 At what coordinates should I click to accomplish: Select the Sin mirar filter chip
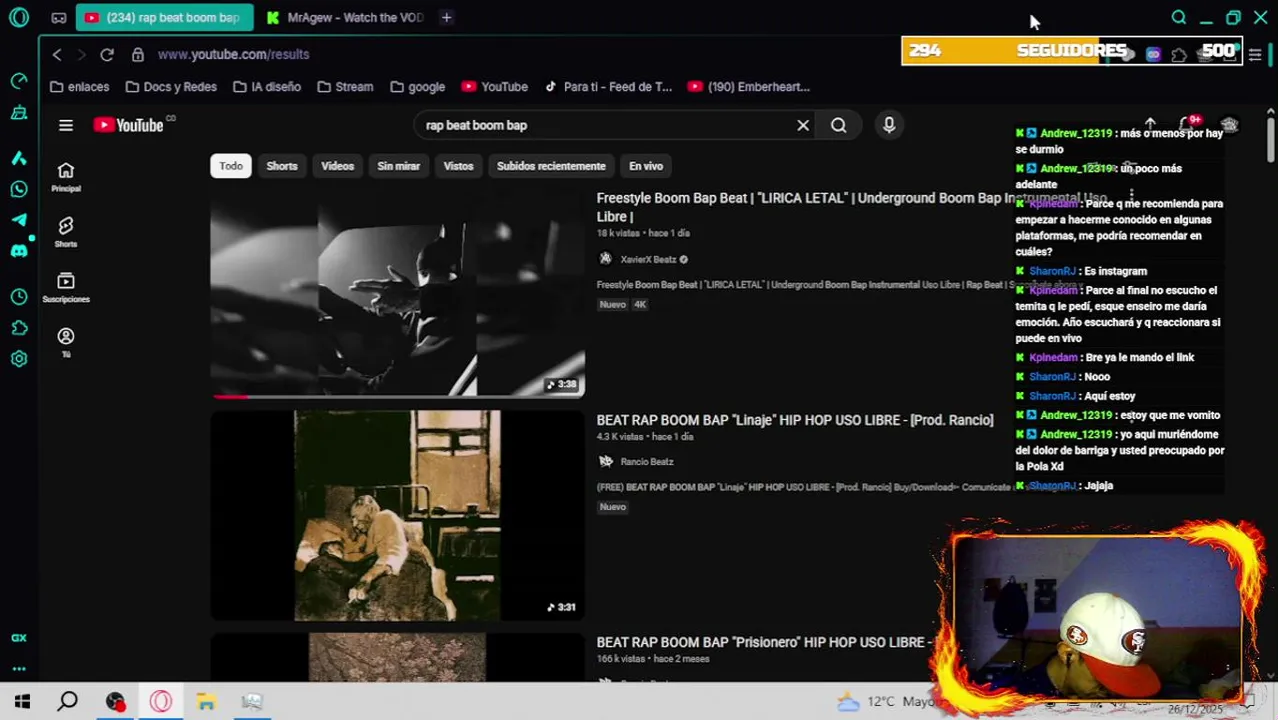398,166
